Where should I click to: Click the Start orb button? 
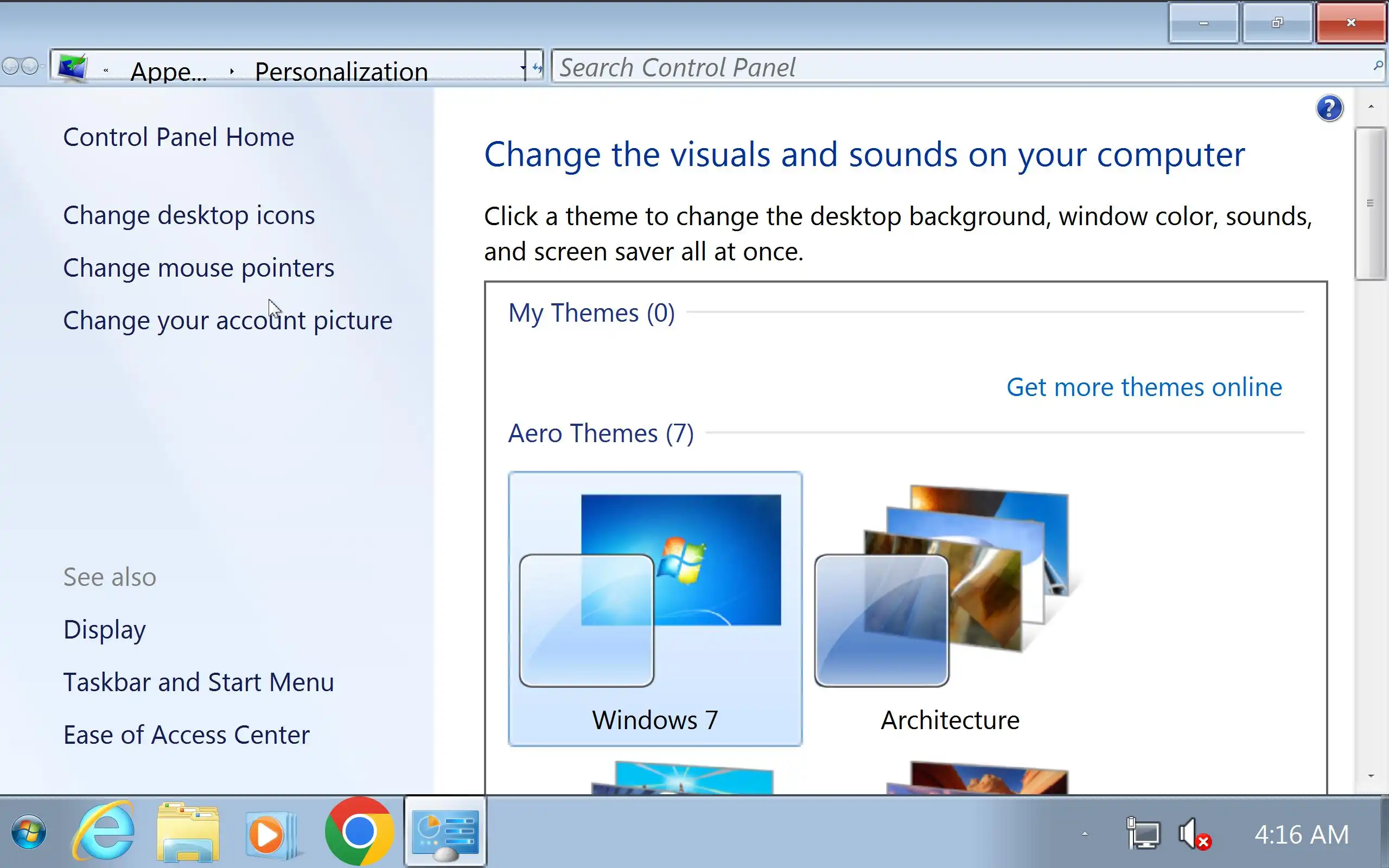point(28,832)
